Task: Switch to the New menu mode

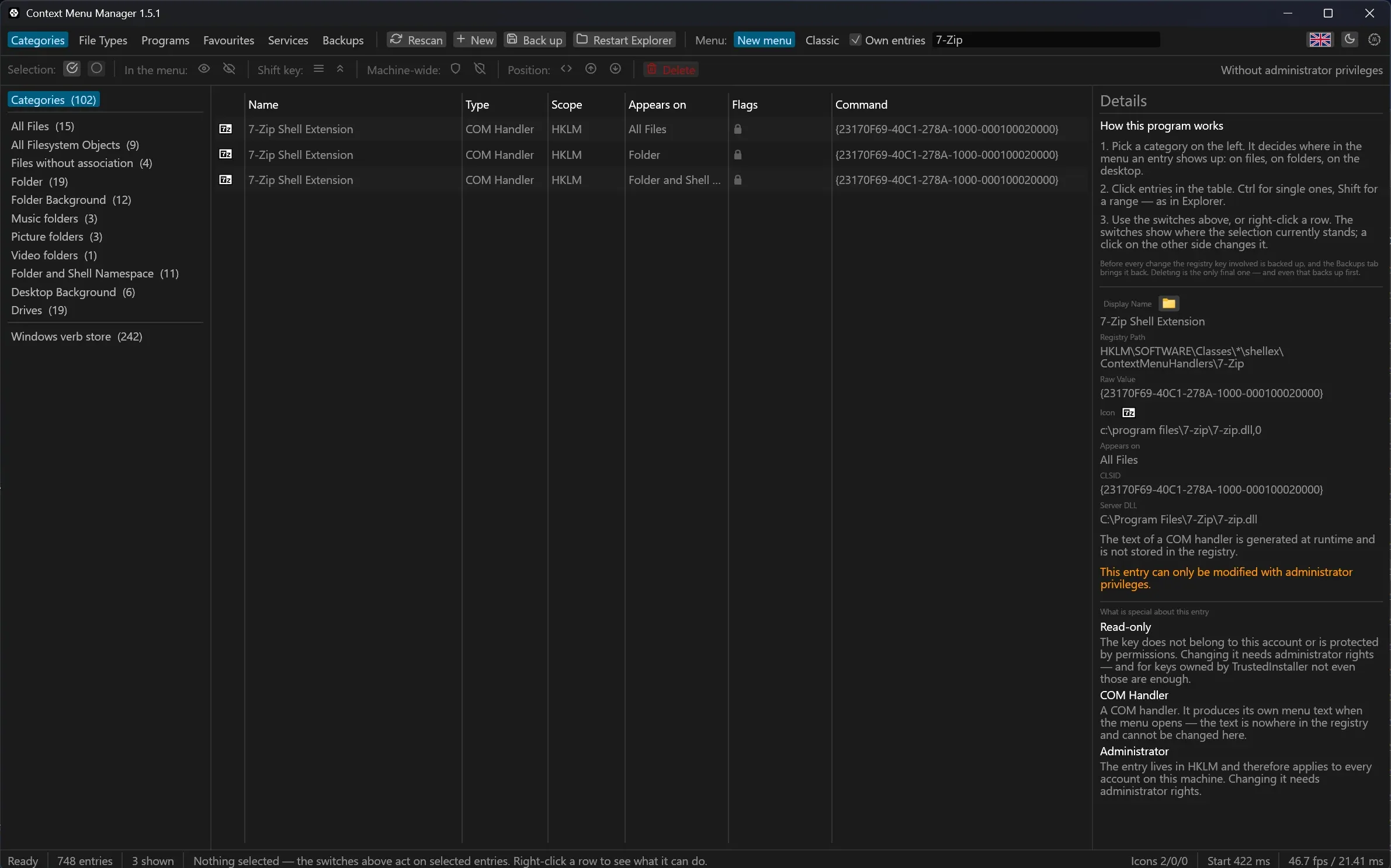Action: (764, 40)
